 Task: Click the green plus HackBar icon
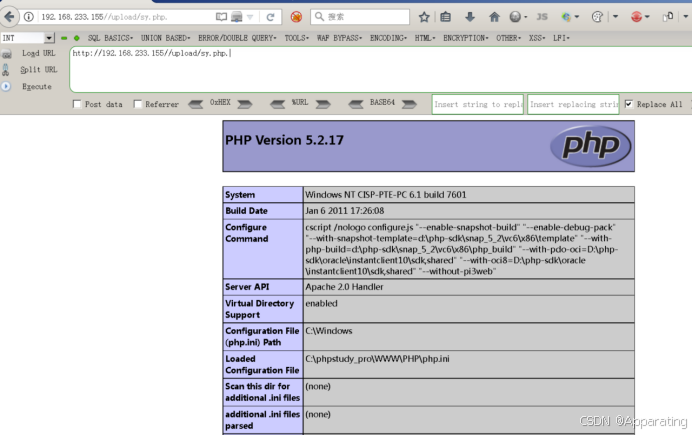coord(76,38)
